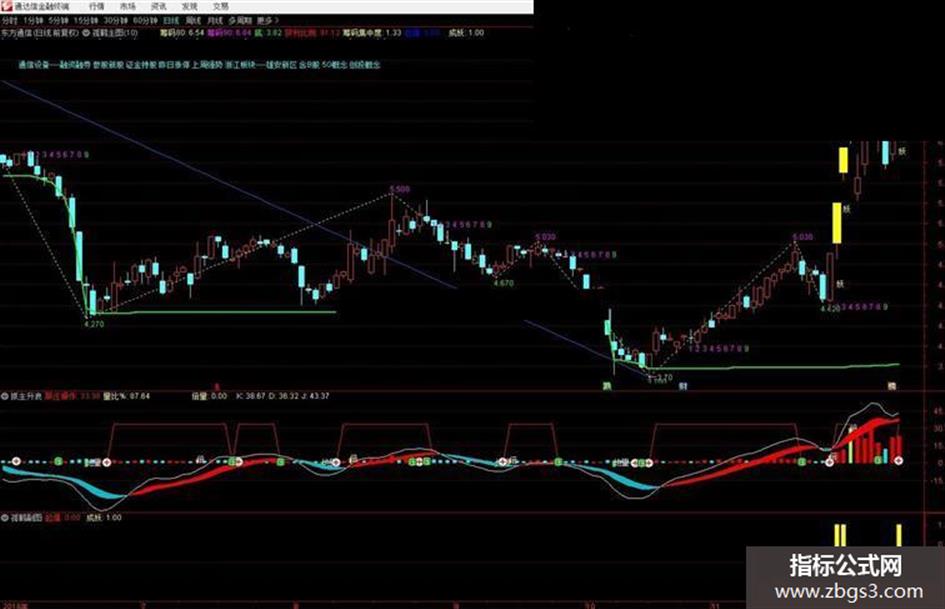
Task: Click the K: 38.67 indicator value
Action: click(x=251, y=396)
